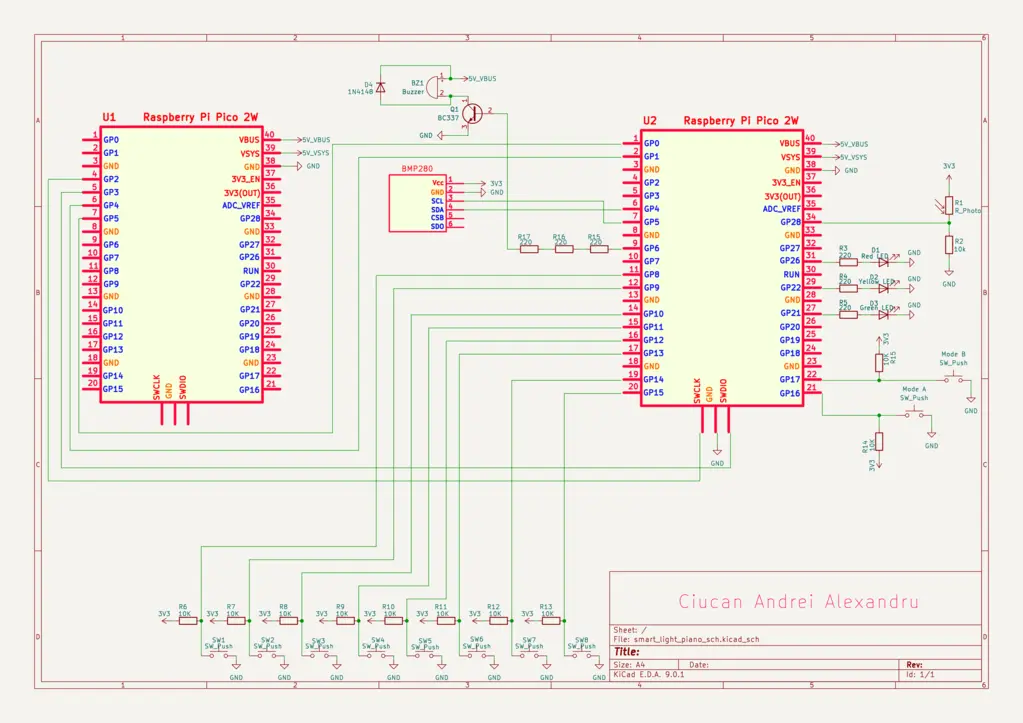1023x723 pixels.
Task: Select the SW6 push button symbol
Action: (x=477, y=655)
